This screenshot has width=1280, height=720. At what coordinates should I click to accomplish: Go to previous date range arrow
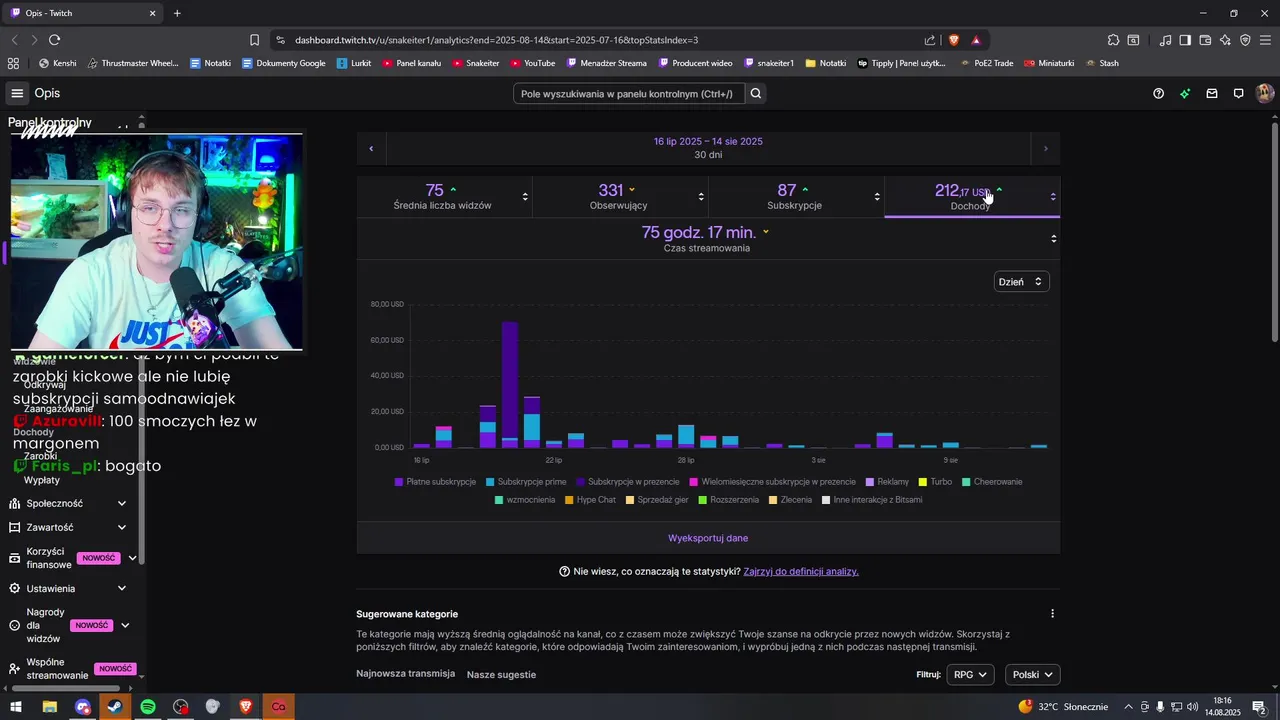click(x=371, y=148)
